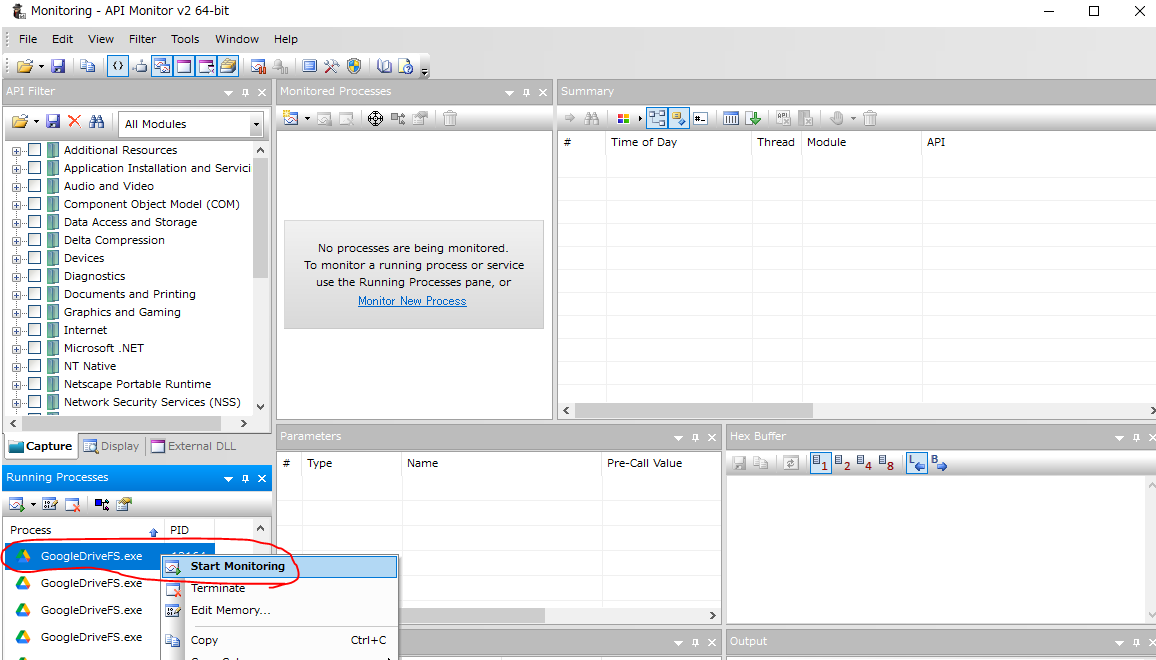Open the All Modules dropdown

tap(257, 125)
